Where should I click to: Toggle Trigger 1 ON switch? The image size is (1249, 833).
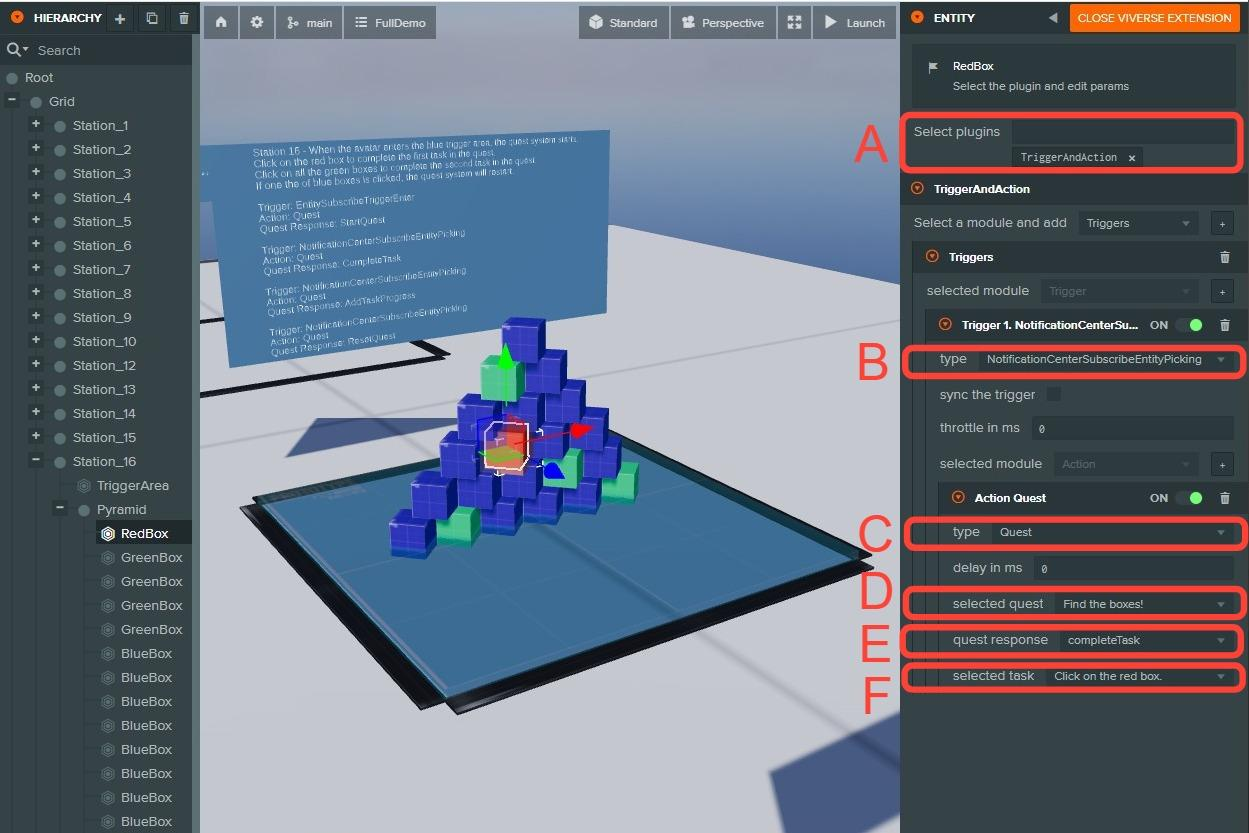pyautogui.click(x=1189, y=325)
